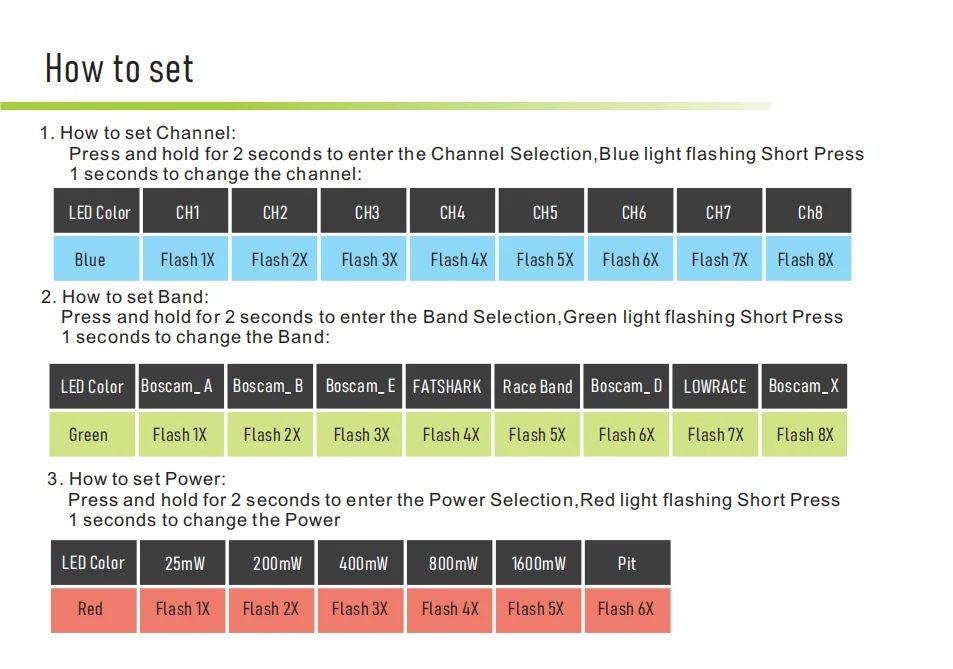This screenshot has height=669, width=953.
Task: Select the Ch8 channel header cell
Action: [x=808, y=211]
